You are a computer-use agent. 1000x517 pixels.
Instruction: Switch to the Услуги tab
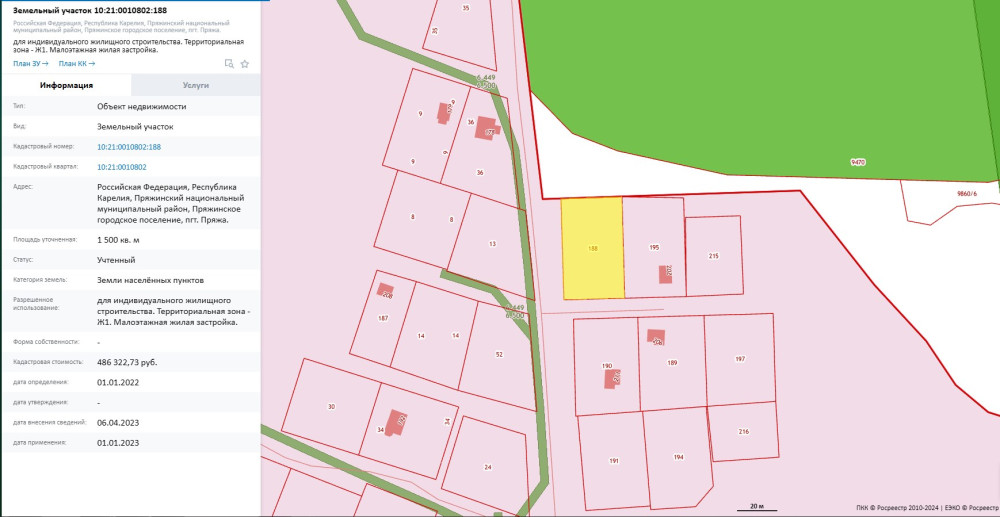pyautogui.click(x=195, y=86)
